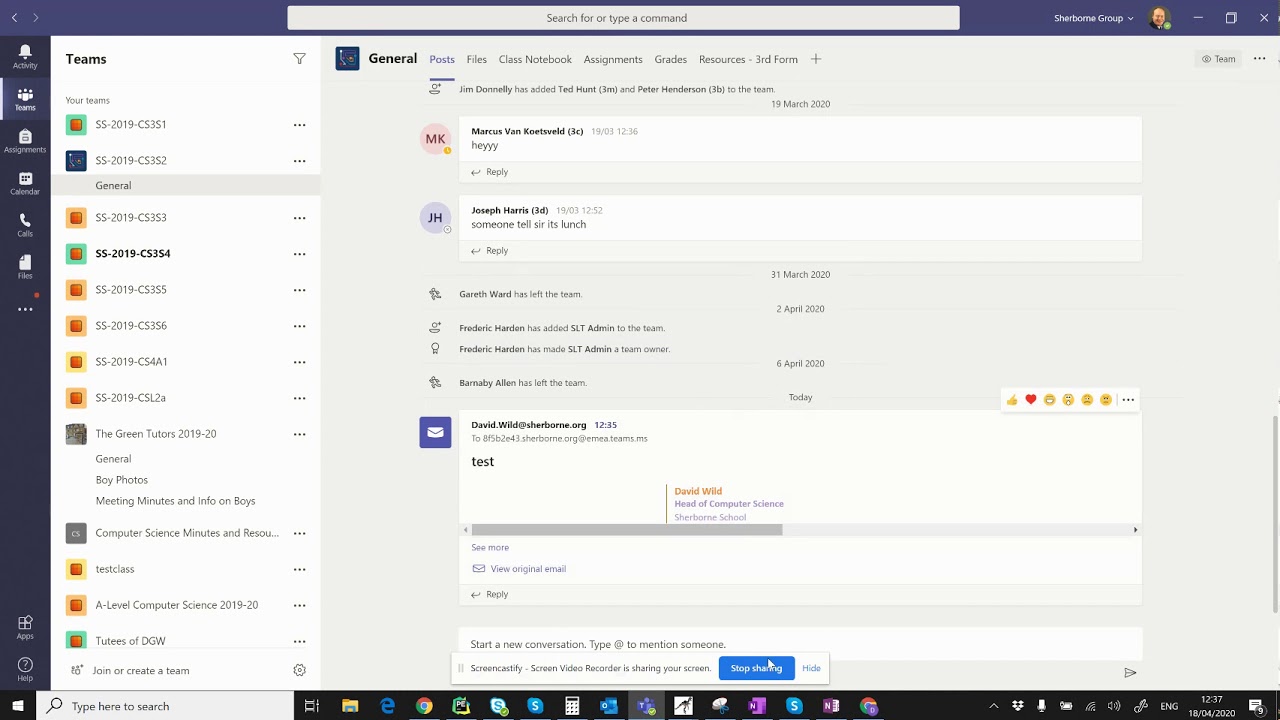
Task: Click the Start a new conversation box
Action: click(x=800, y=644)
